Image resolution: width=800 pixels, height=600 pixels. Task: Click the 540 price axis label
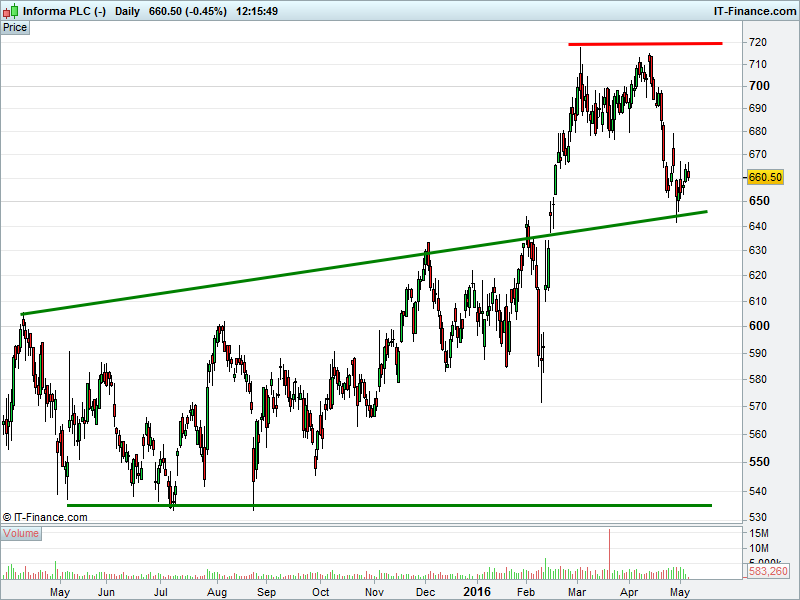pos(758,491)
